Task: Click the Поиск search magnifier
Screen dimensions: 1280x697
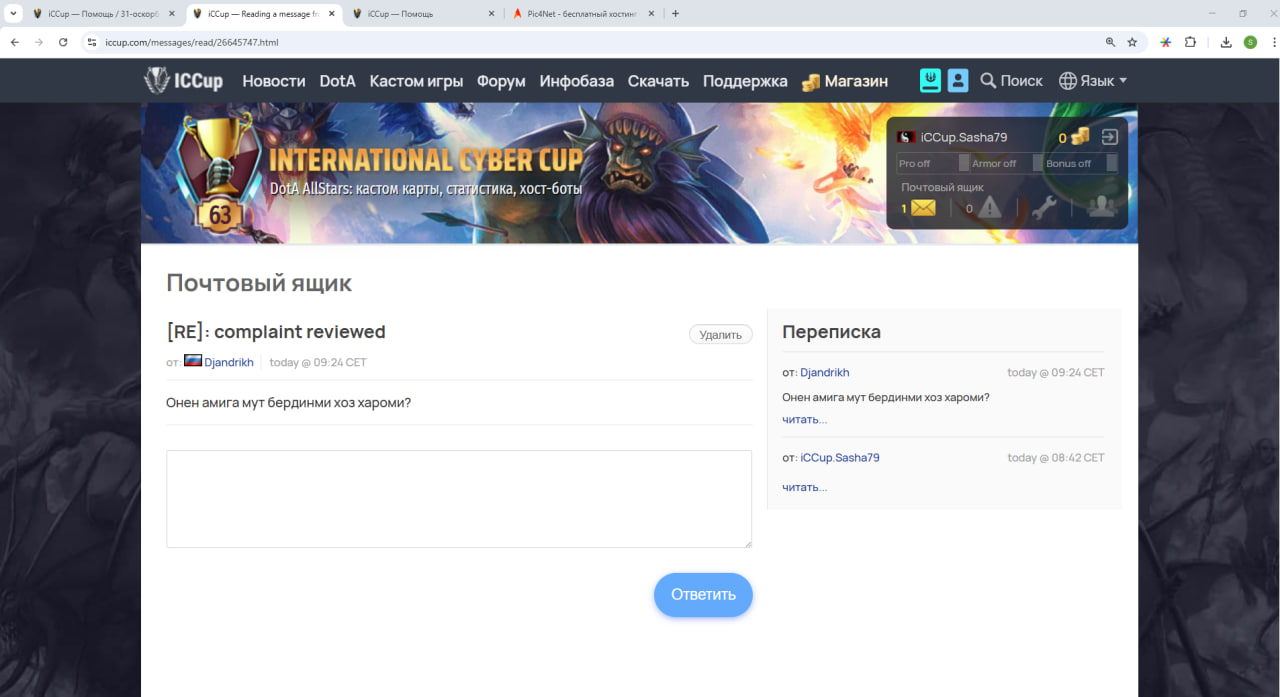Action: point(988,81)
